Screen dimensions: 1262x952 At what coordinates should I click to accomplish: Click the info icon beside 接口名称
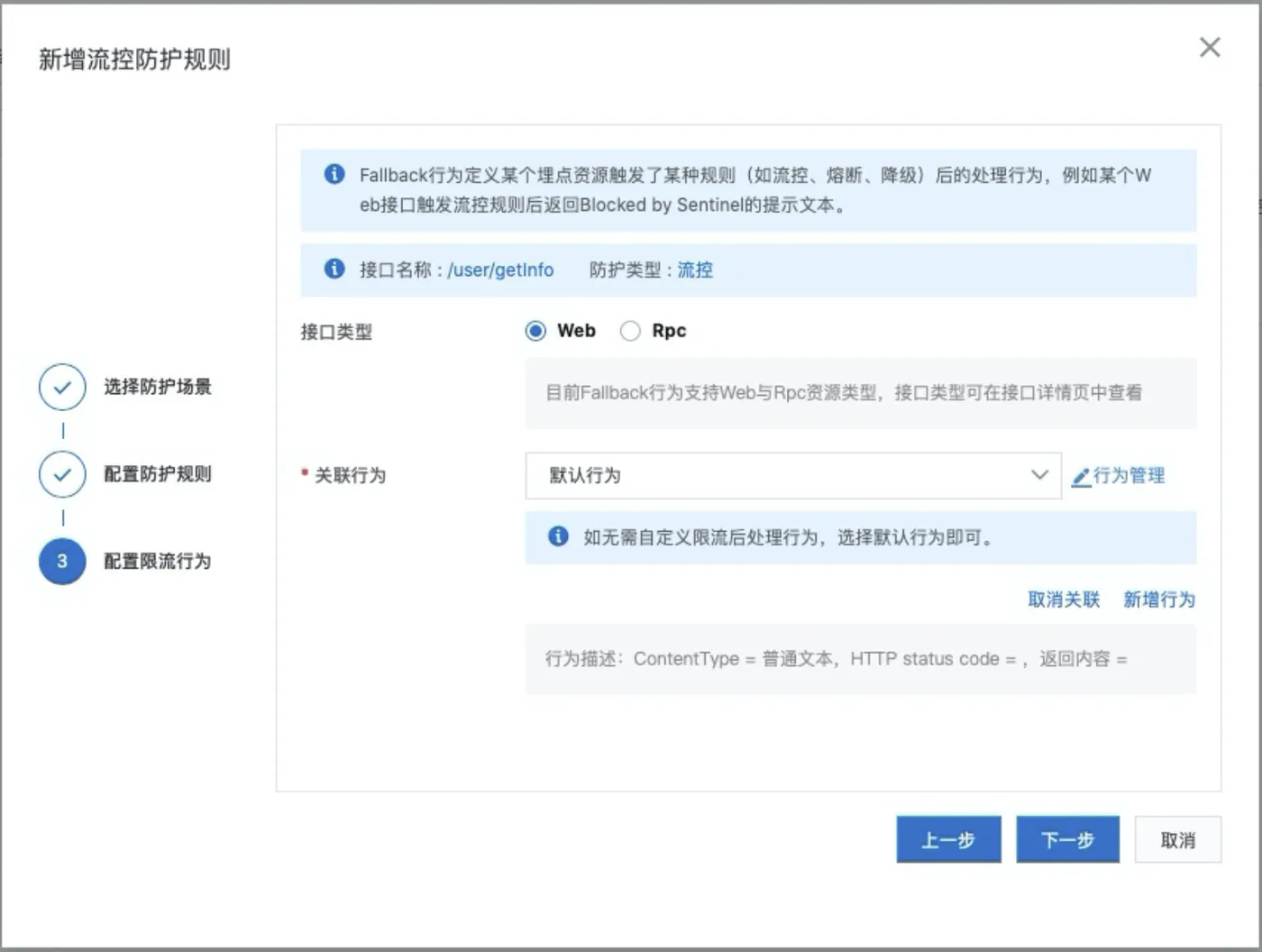[334, 269]
